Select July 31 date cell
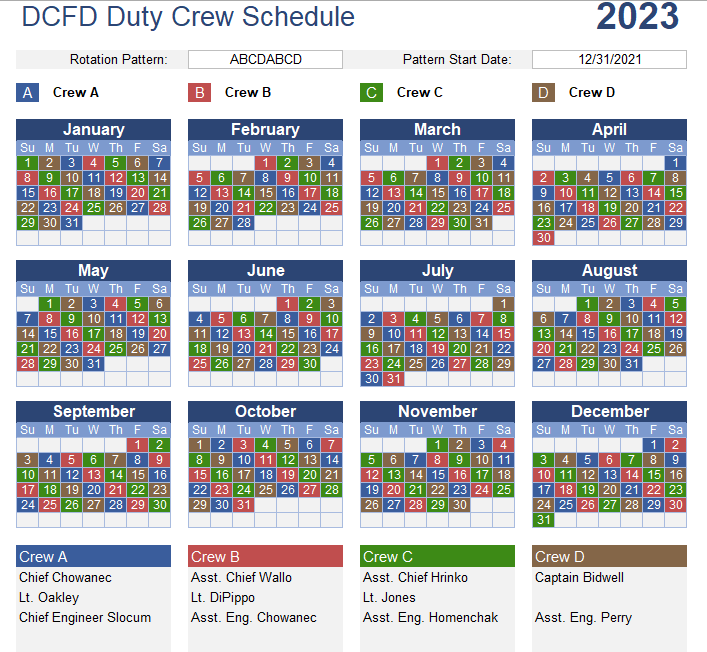Viewport: 707px width, 652px height. coord(394,379)
